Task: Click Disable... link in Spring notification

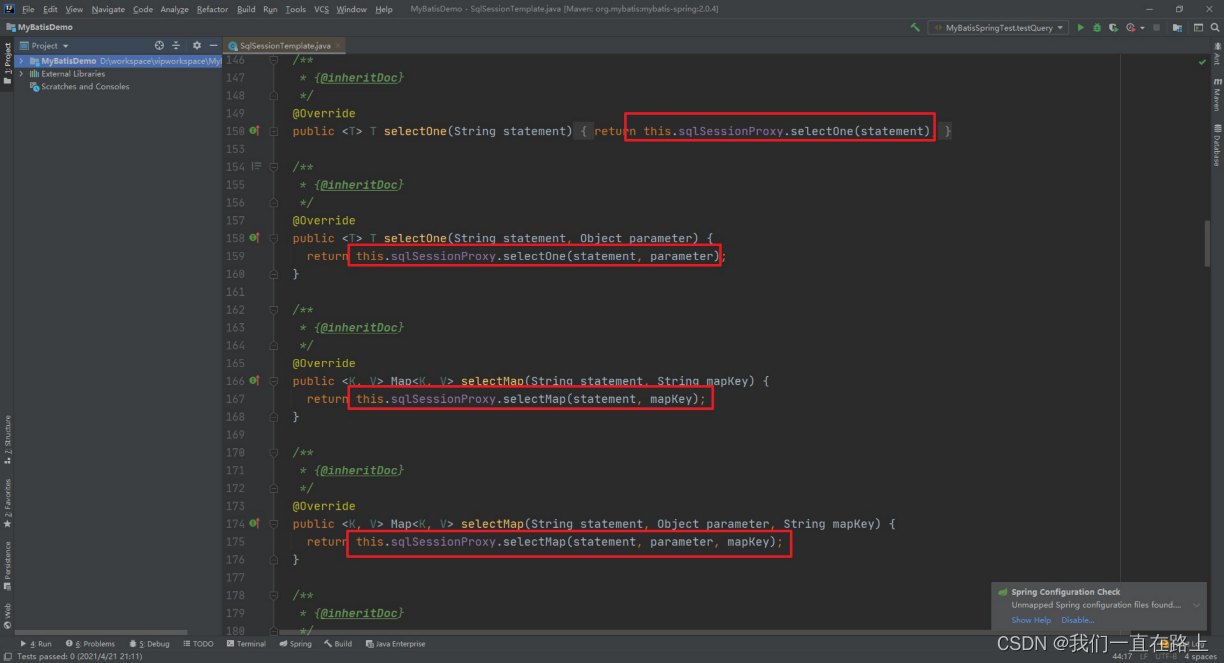Action: pos(1077,620)
